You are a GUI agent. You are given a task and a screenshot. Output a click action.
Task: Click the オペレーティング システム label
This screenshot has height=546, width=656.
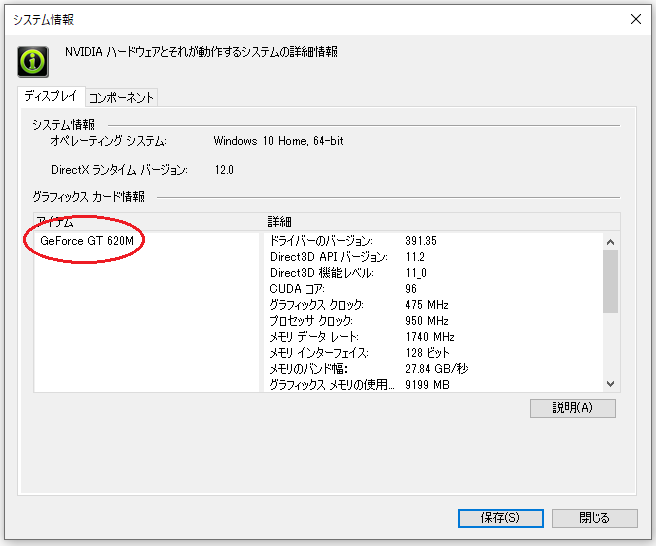point(108,141)
